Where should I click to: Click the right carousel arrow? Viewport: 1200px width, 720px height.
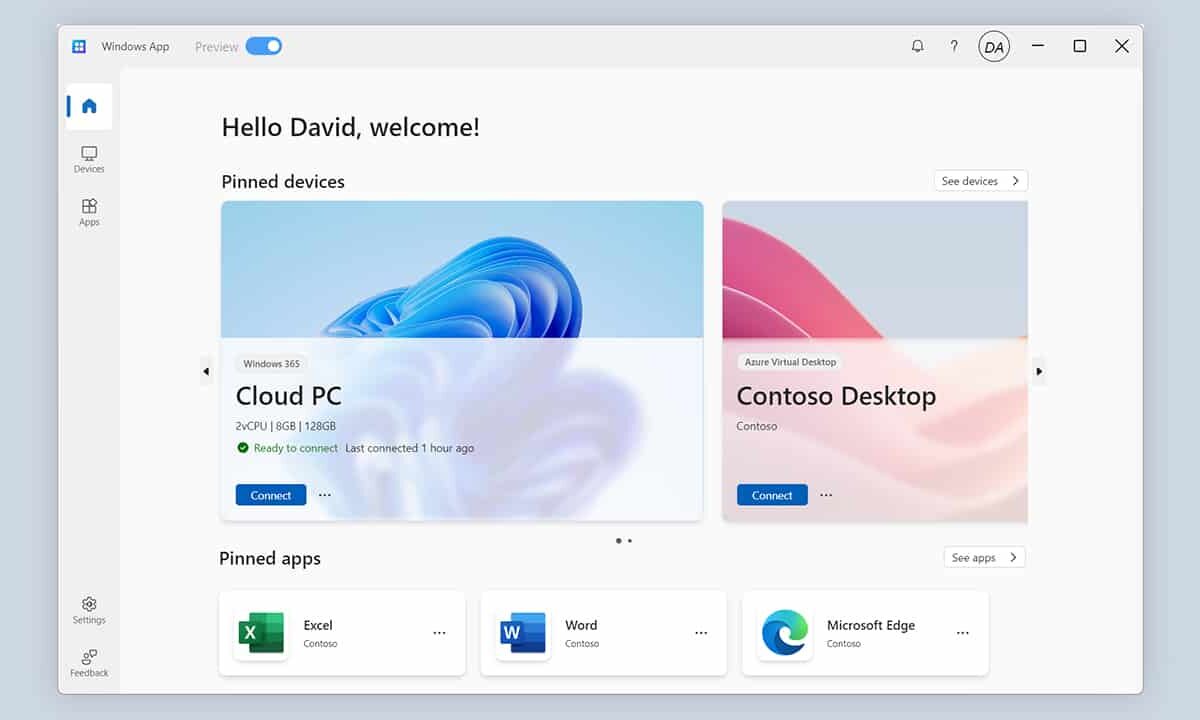pyautogui.click(x=1039, y=370)
